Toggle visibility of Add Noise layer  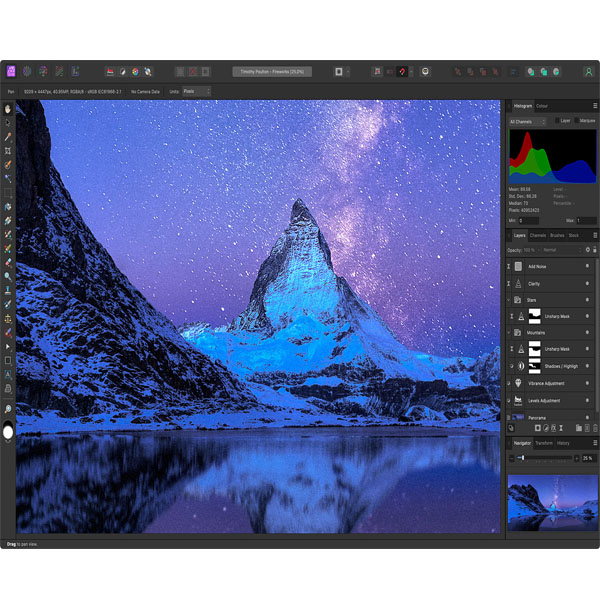587,267
